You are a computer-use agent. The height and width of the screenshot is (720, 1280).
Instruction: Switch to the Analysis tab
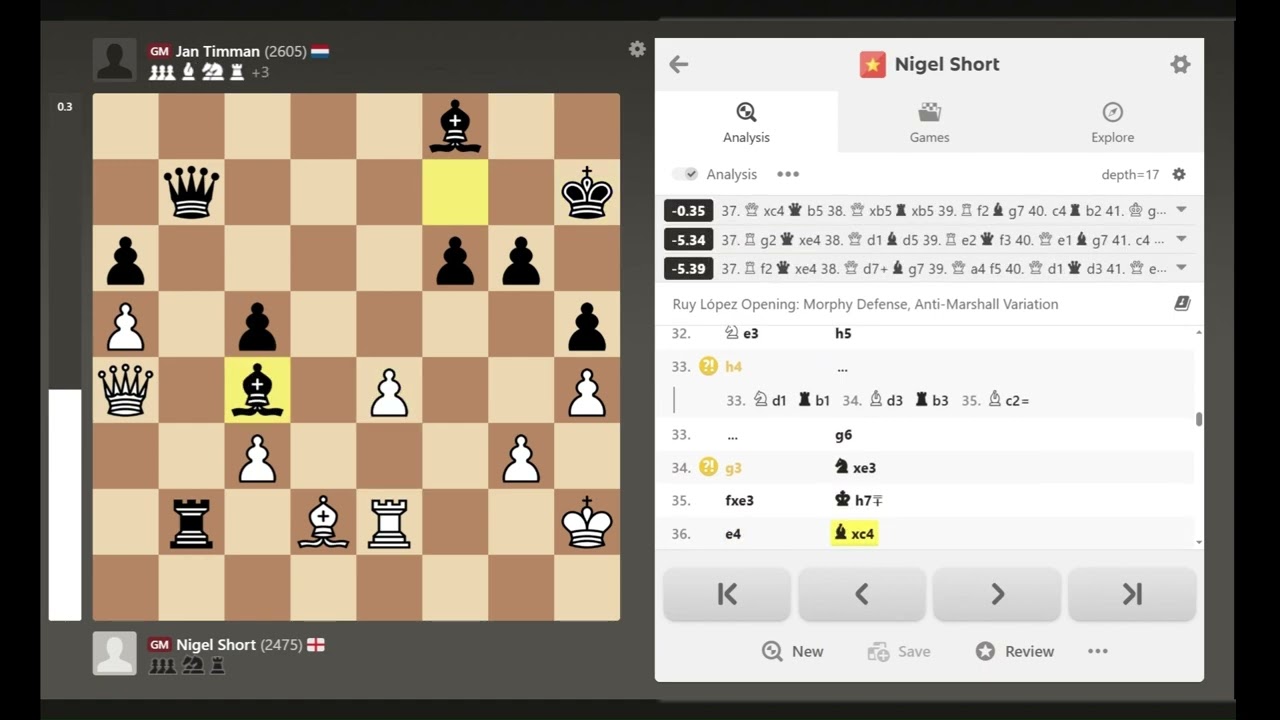click(746, 122)
